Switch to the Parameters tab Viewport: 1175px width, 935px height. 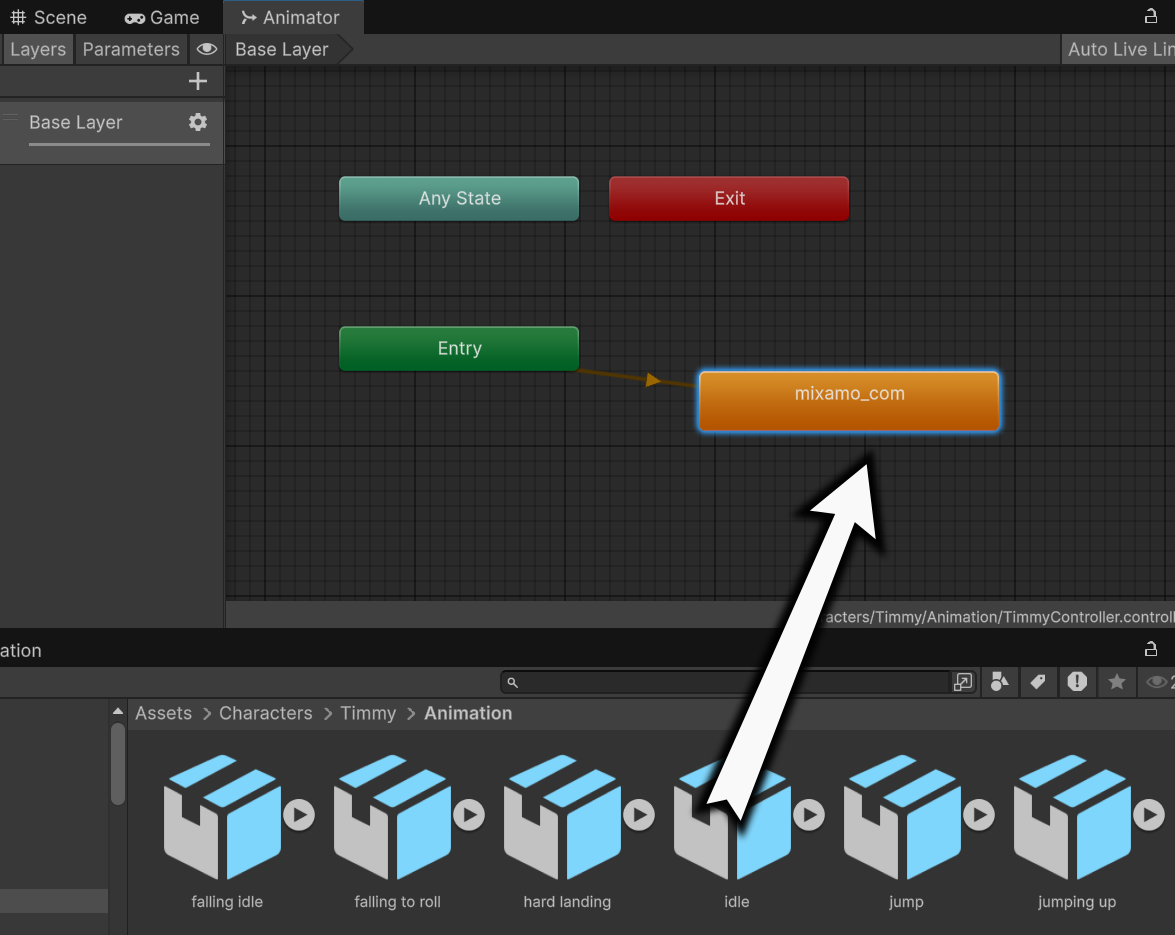[131, 49]
